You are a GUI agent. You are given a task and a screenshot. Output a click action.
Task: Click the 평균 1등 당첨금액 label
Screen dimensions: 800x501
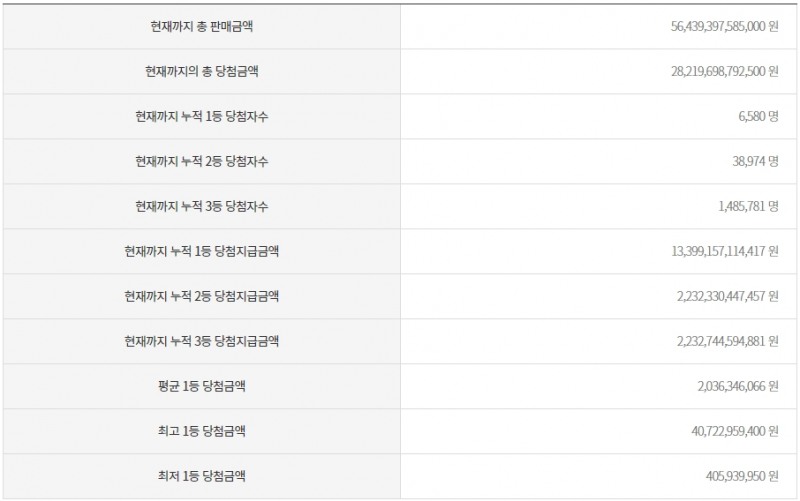(x=201, y=386)
